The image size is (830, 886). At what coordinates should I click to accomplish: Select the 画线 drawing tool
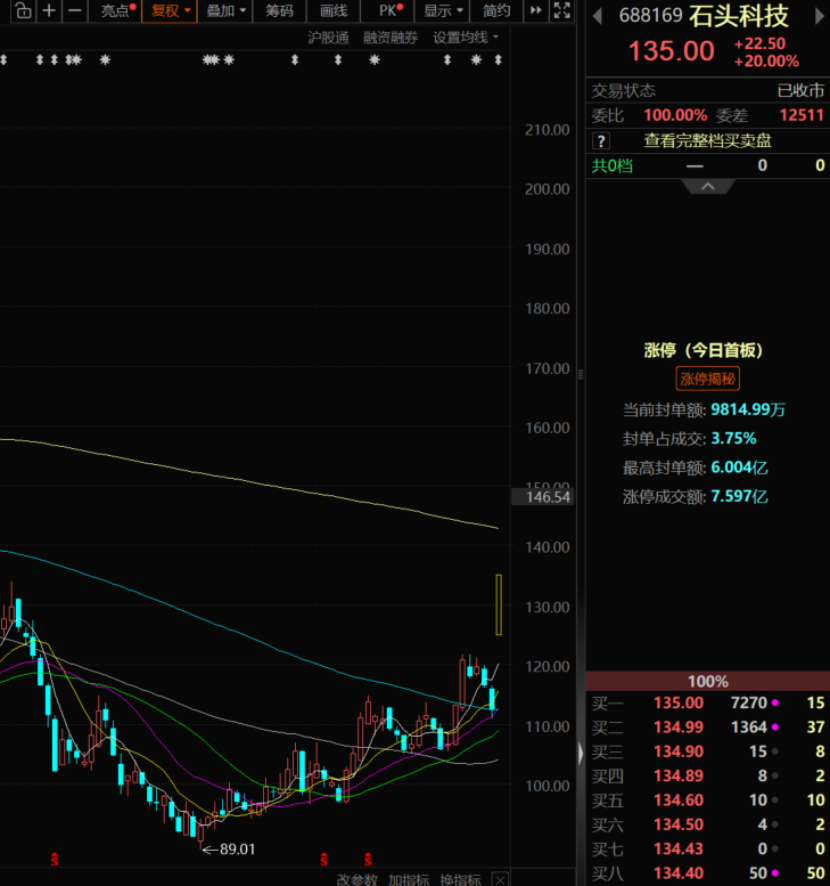click(333, 11)
